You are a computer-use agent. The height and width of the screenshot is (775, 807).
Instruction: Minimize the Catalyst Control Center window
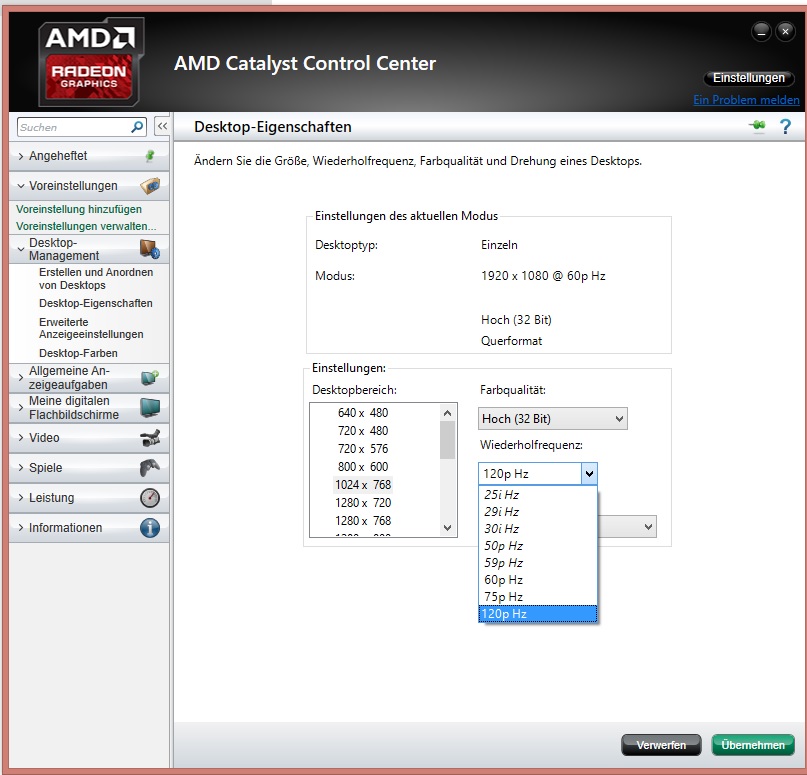click(761, 32)
